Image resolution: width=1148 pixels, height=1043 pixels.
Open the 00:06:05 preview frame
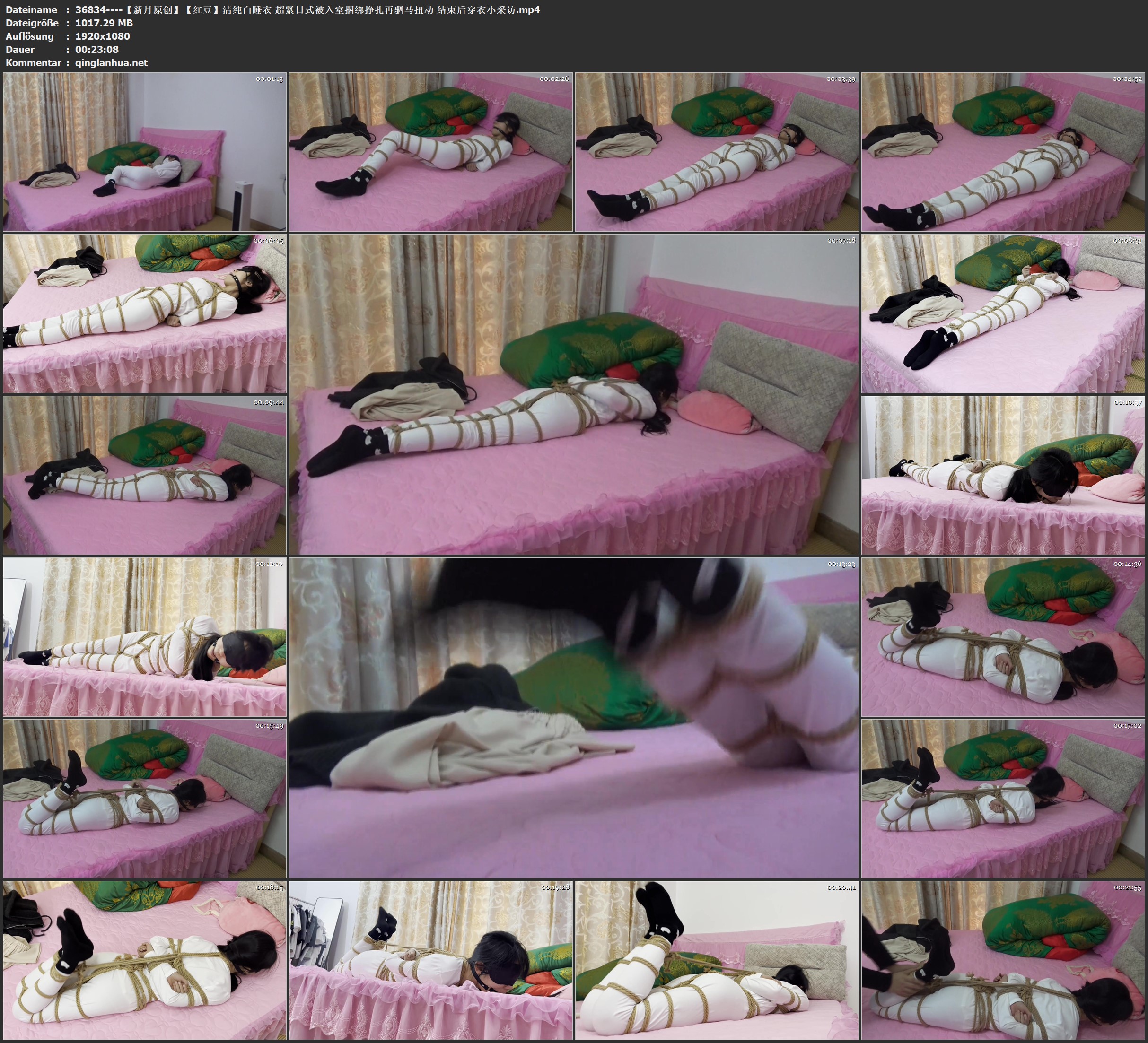(145, 313)
